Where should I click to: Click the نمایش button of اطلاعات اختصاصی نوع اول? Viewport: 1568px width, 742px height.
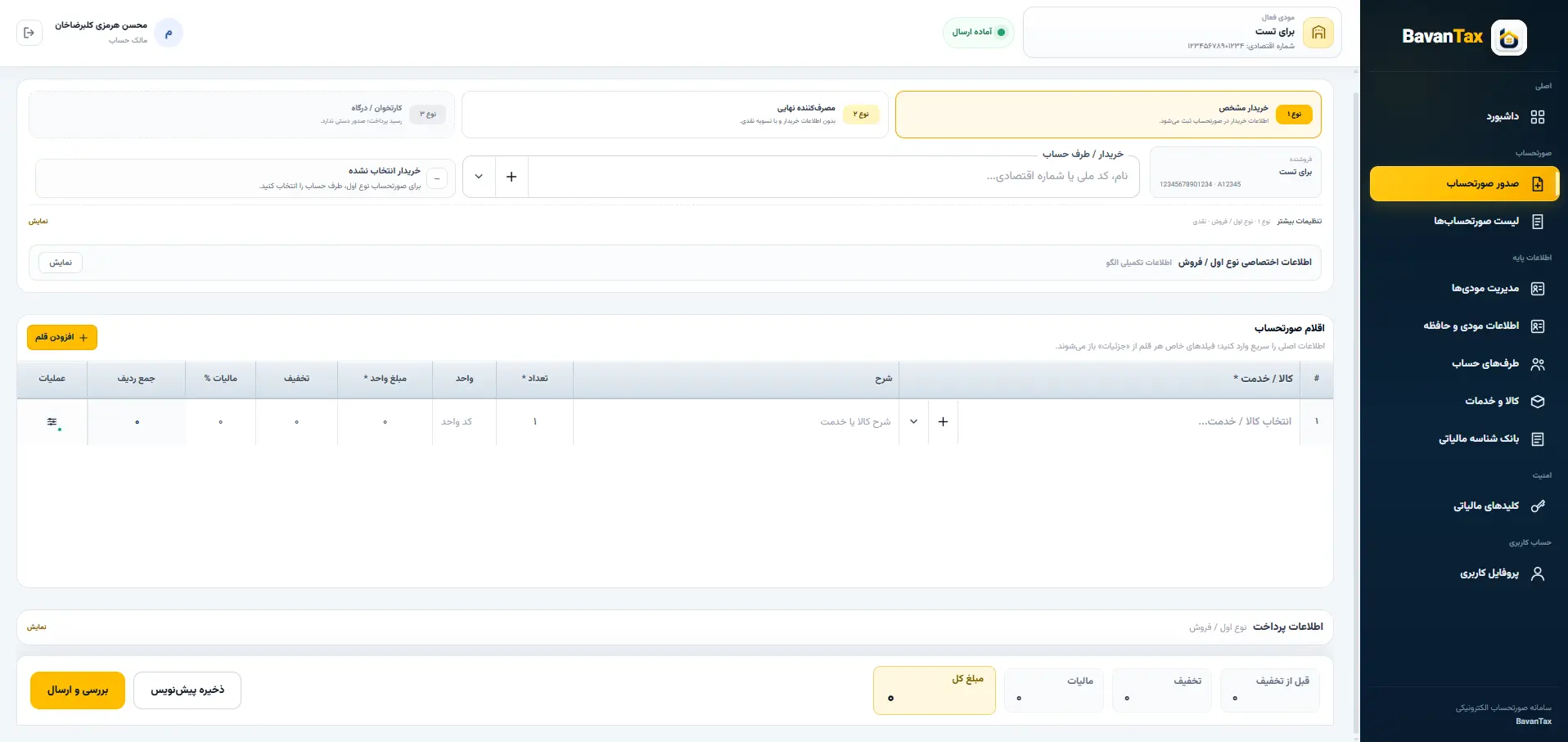pyautogui.click(x=61, y=263)
